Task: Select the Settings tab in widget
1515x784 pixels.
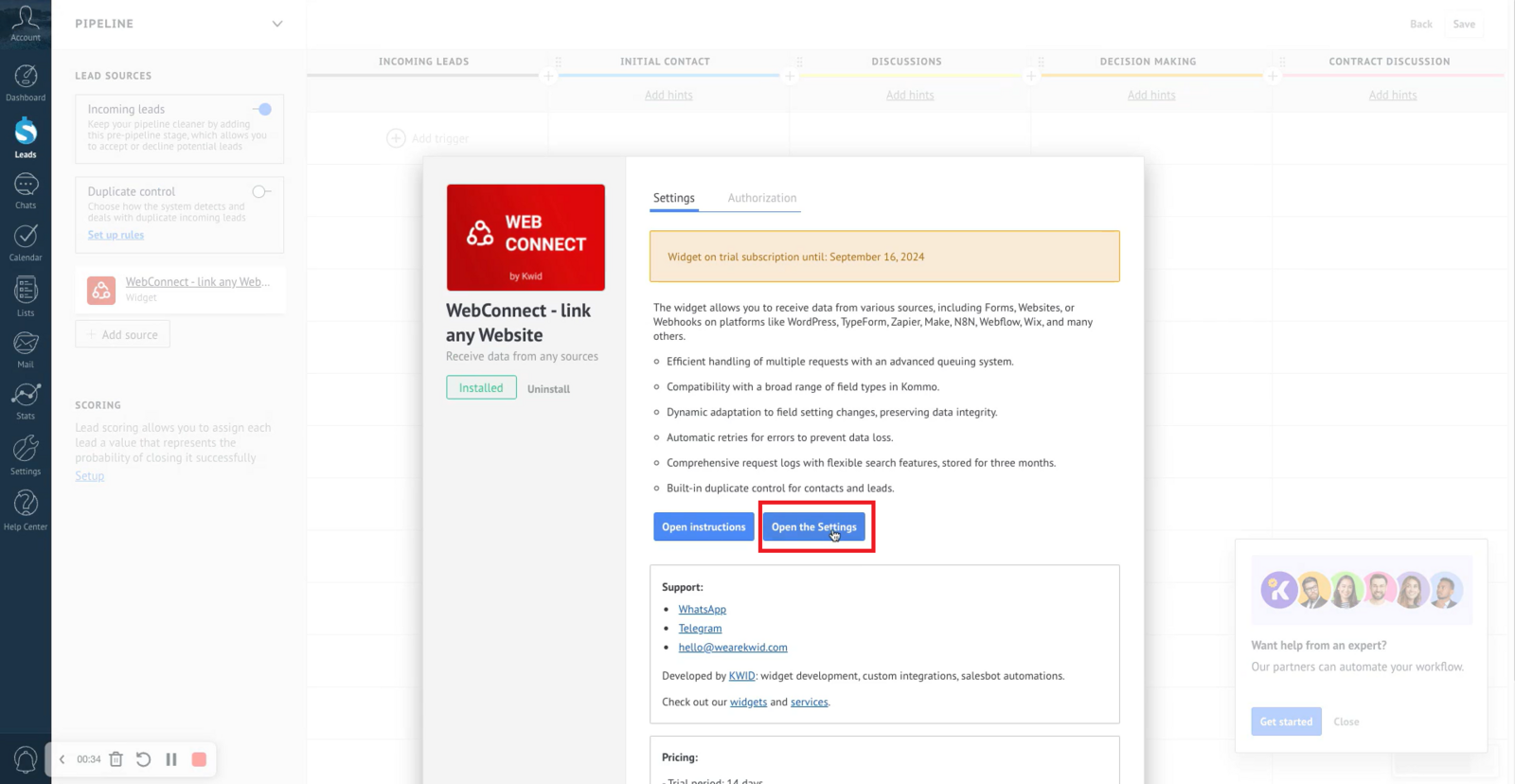Action: coord(673,198)
